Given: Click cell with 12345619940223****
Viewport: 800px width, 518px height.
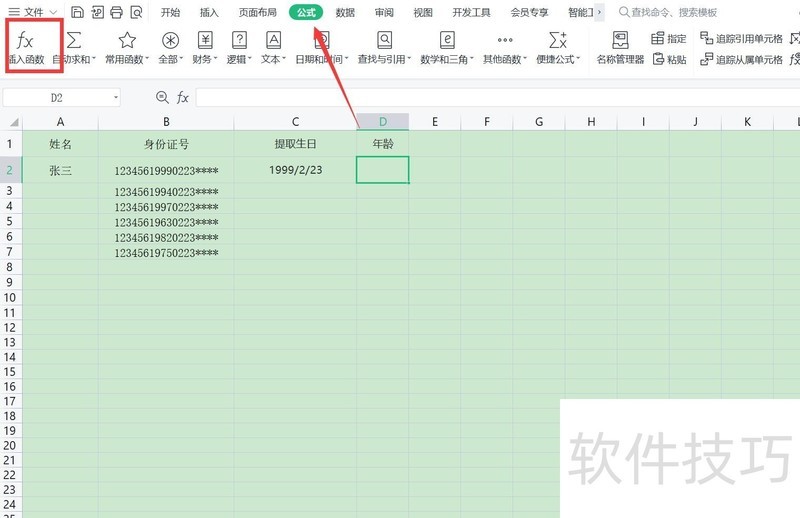Looking at the screenshot, I should click(166, 191).
